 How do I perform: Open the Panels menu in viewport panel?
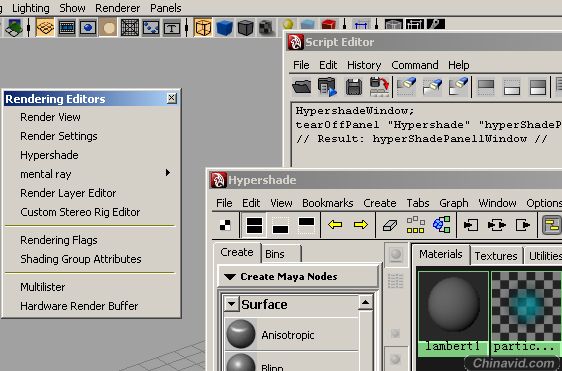click(166, 8)
